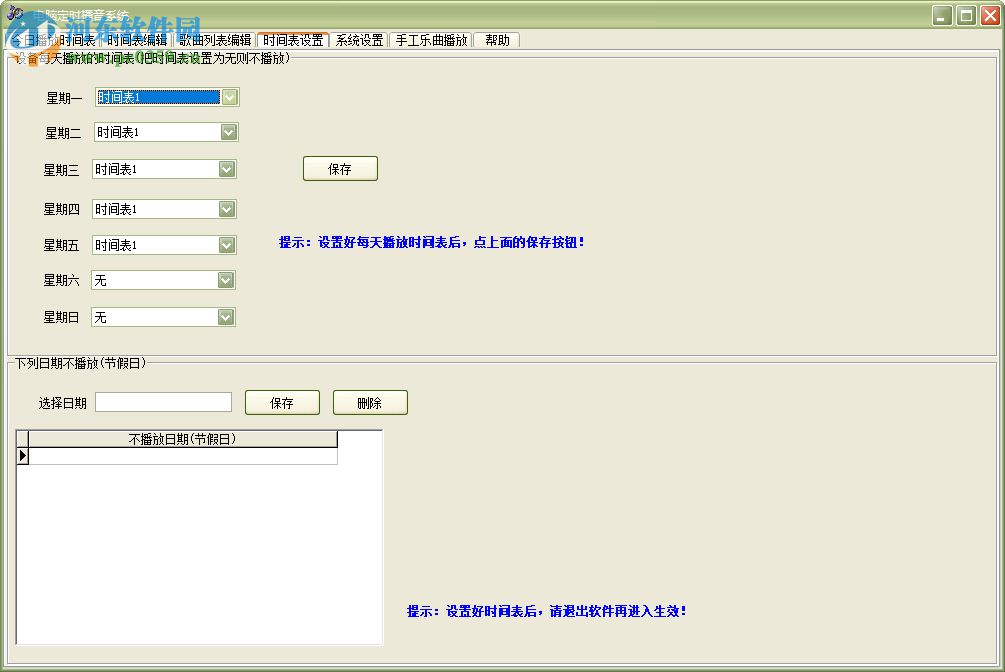Open the 星期六 dropdown arrow

[x=226, y=280]
